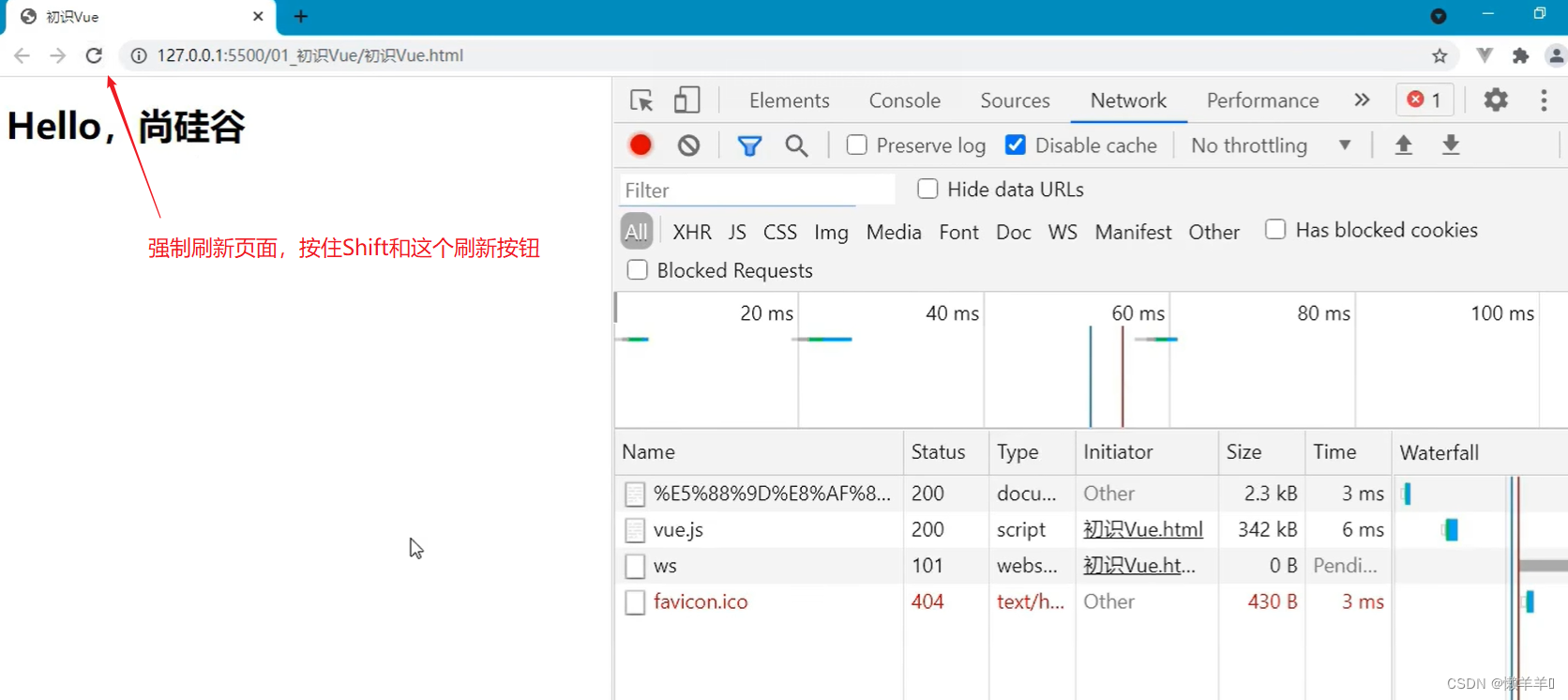The image size is (1568, 700).
Task: Enable the Preserve log checkbox
Action: tap(856, 145)
